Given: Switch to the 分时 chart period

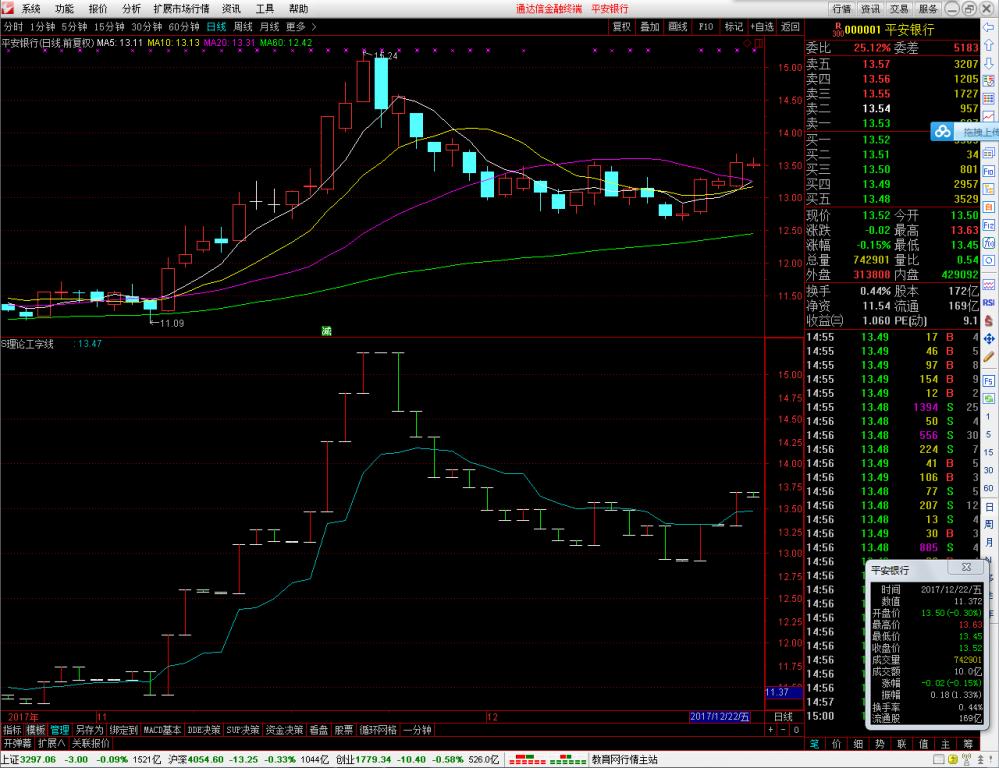Looking at the screenshot, I should point(13,27).
